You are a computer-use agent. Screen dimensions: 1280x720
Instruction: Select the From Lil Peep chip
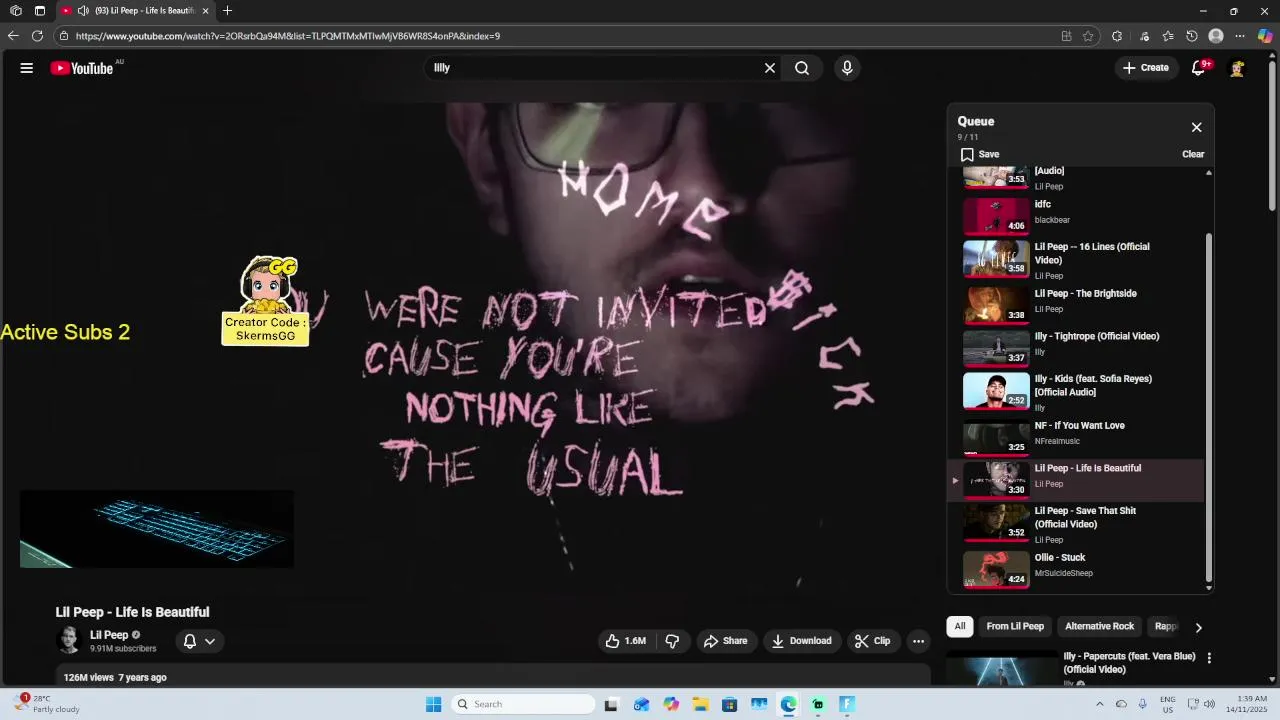coord(1015,626)
